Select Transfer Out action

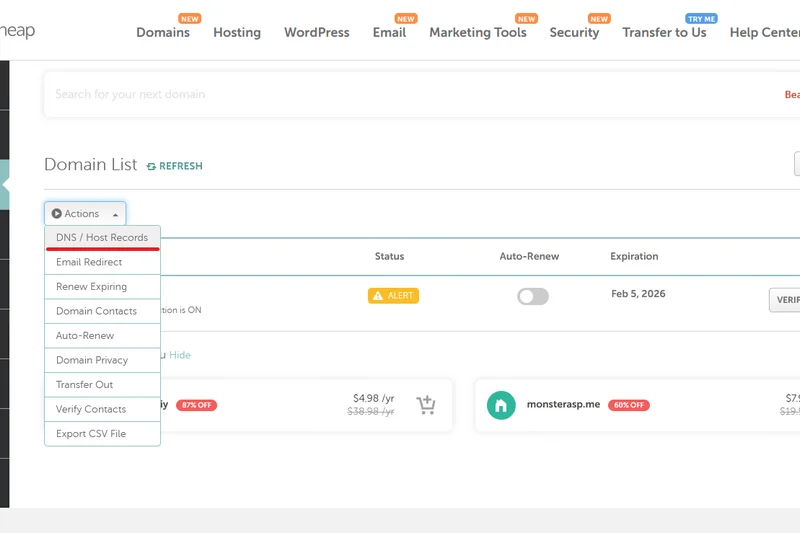click(103, 385)
